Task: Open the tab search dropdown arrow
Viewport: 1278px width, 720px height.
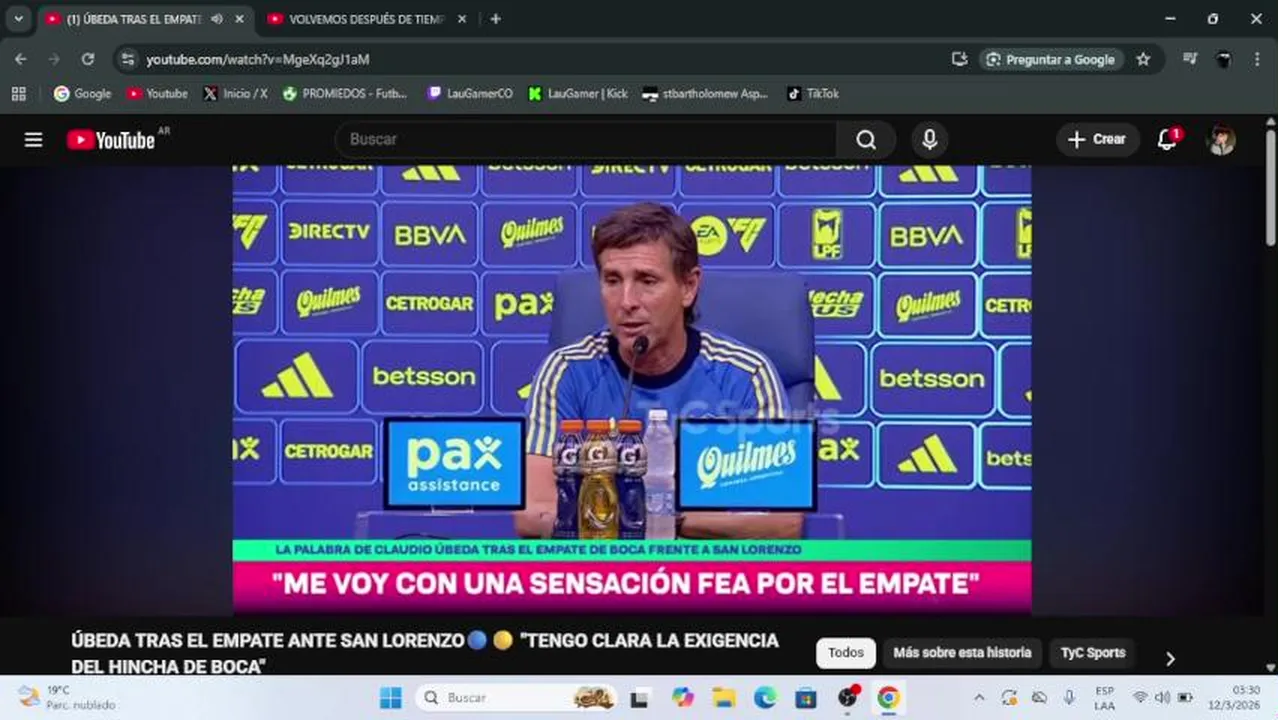Action: click(x=18, y=19)
